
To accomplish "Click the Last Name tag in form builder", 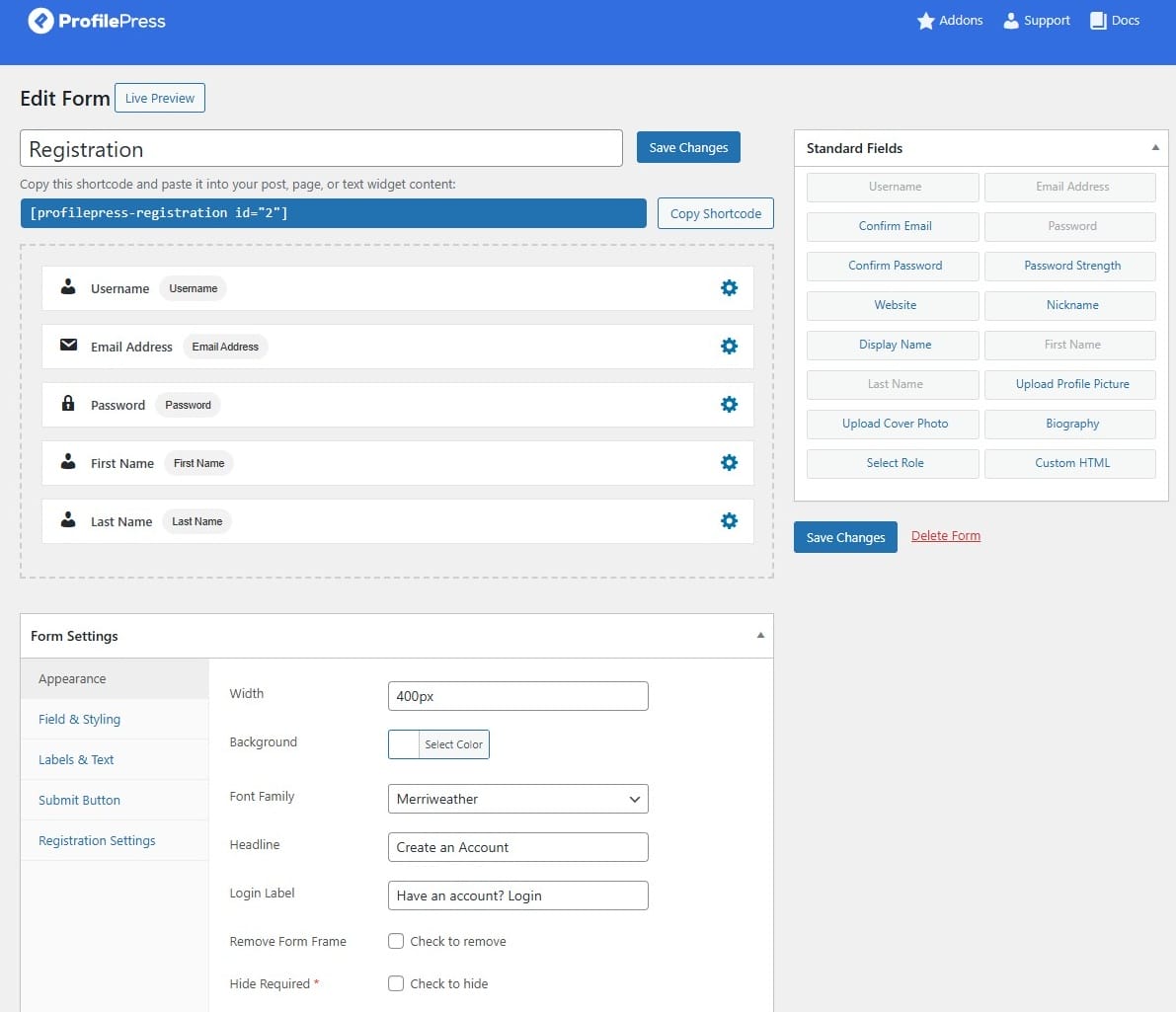I will [196, 521].
